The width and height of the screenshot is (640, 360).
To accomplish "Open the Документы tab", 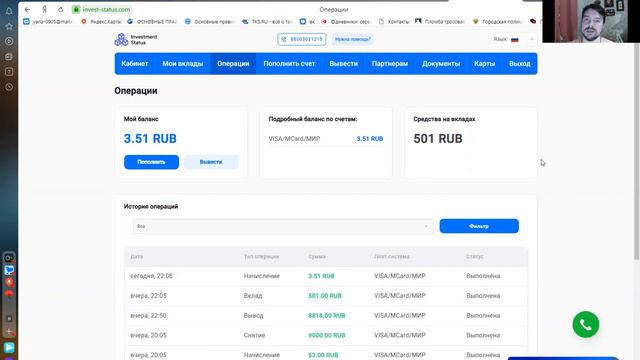I will pos(441,64).
